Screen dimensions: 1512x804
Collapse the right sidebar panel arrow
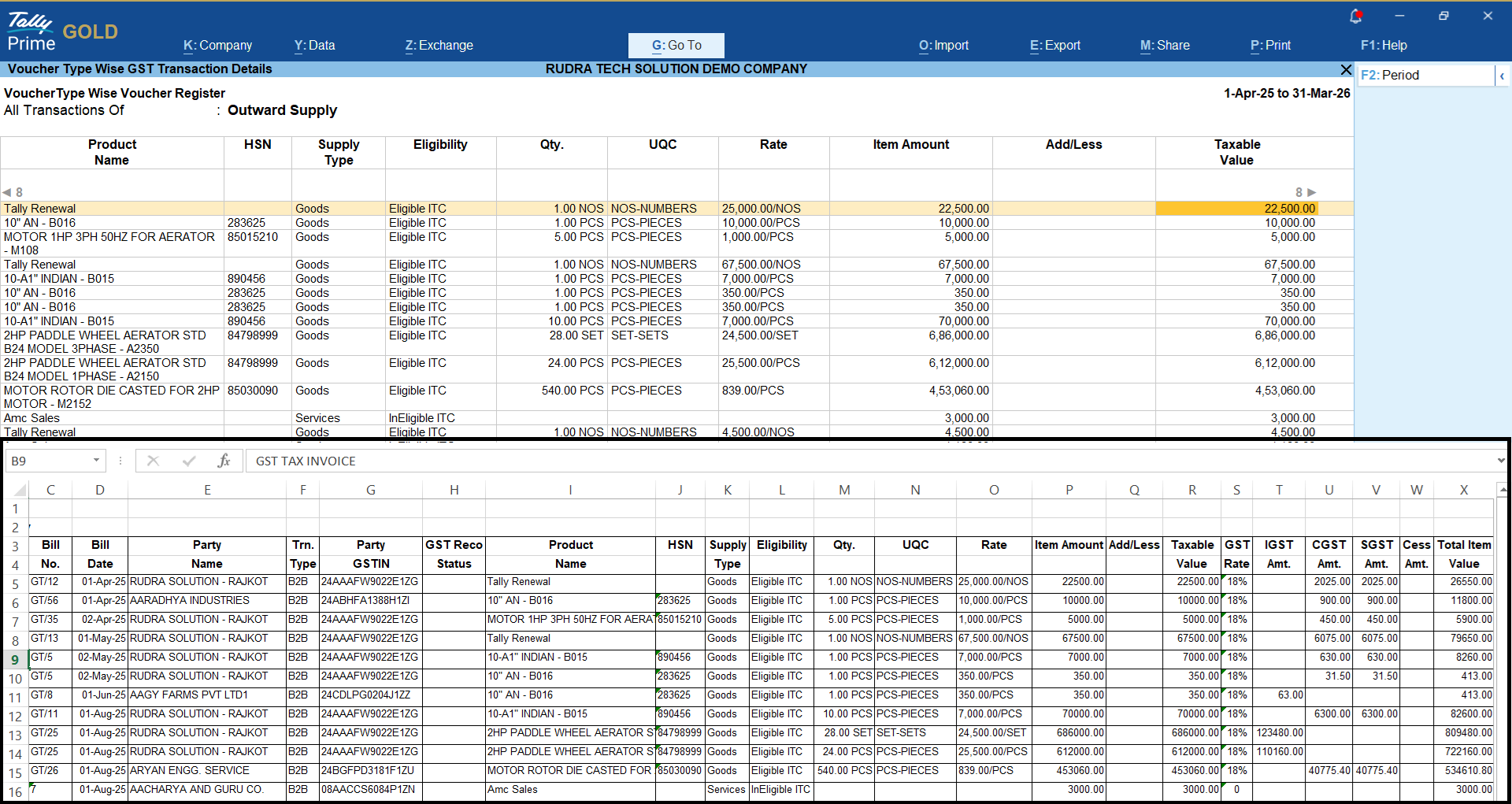tap(1502, 76)
